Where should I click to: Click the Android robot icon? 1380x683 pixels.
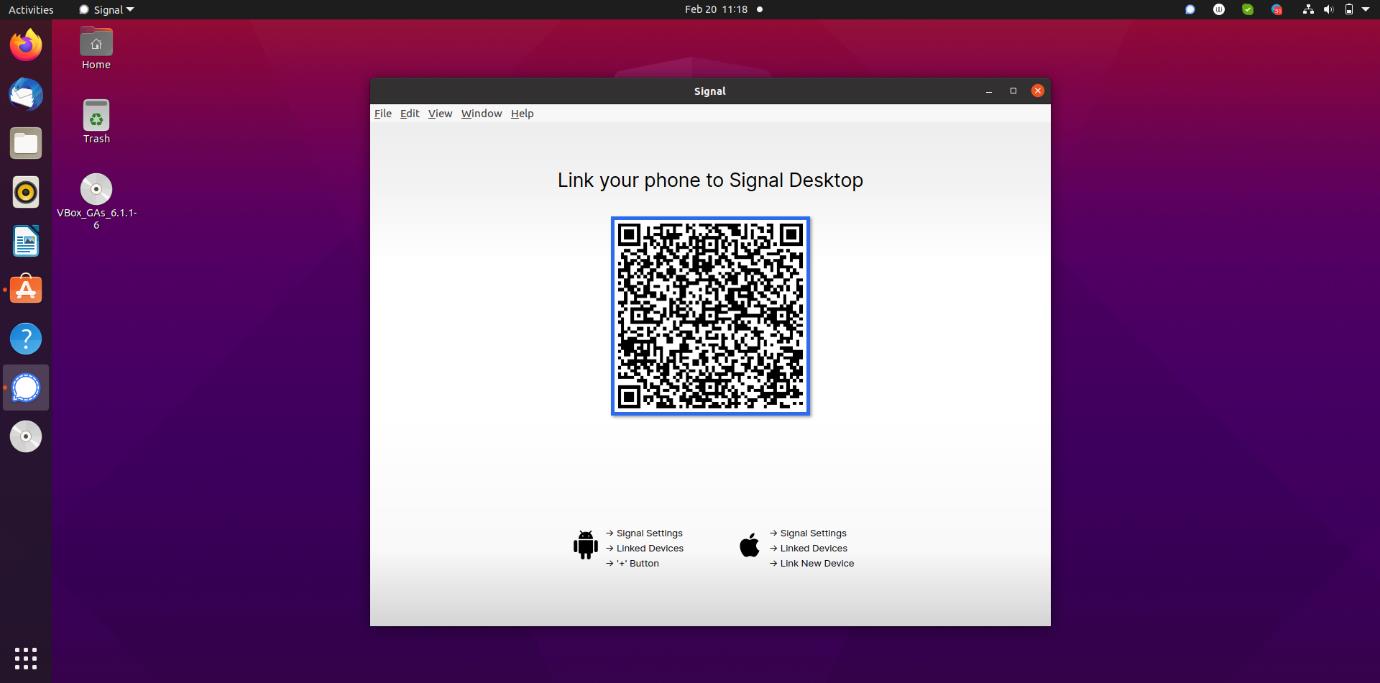click(x=585, y=545)
